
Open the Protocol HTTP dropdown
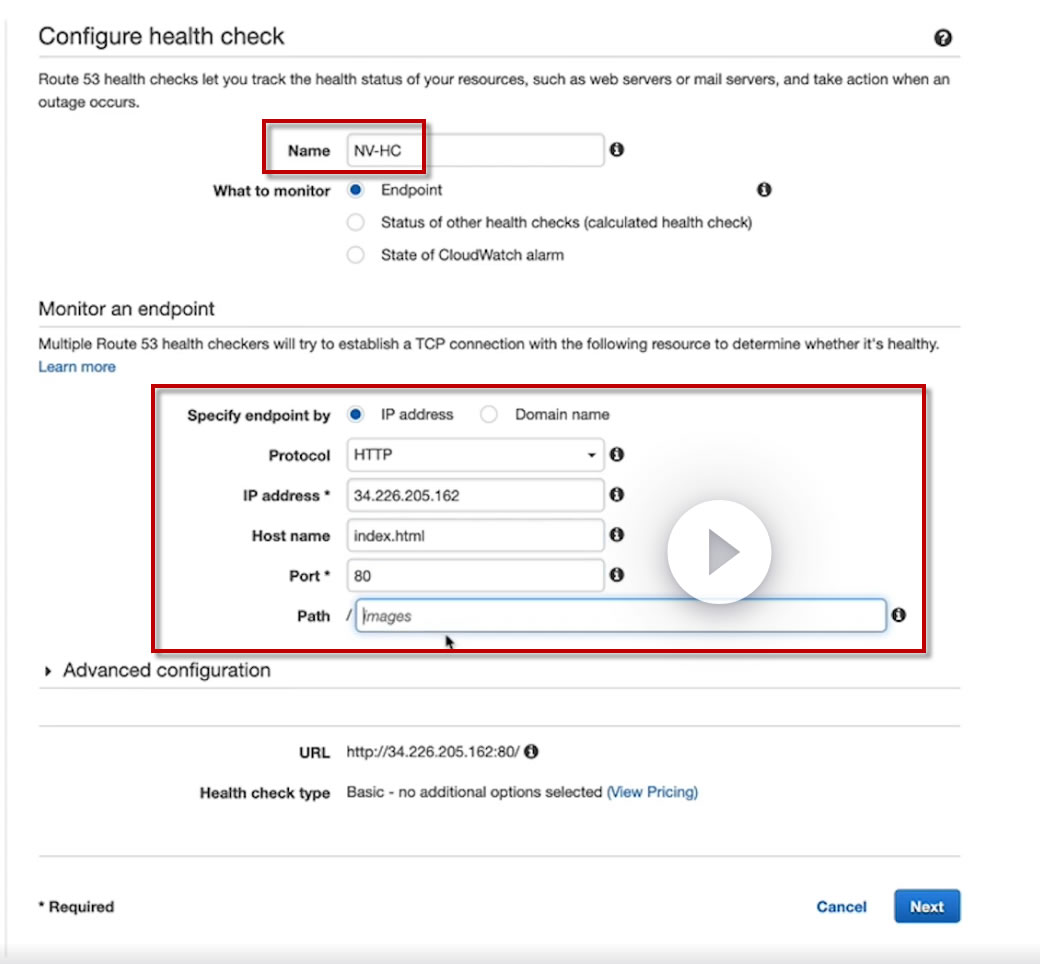tap(475, 455)
